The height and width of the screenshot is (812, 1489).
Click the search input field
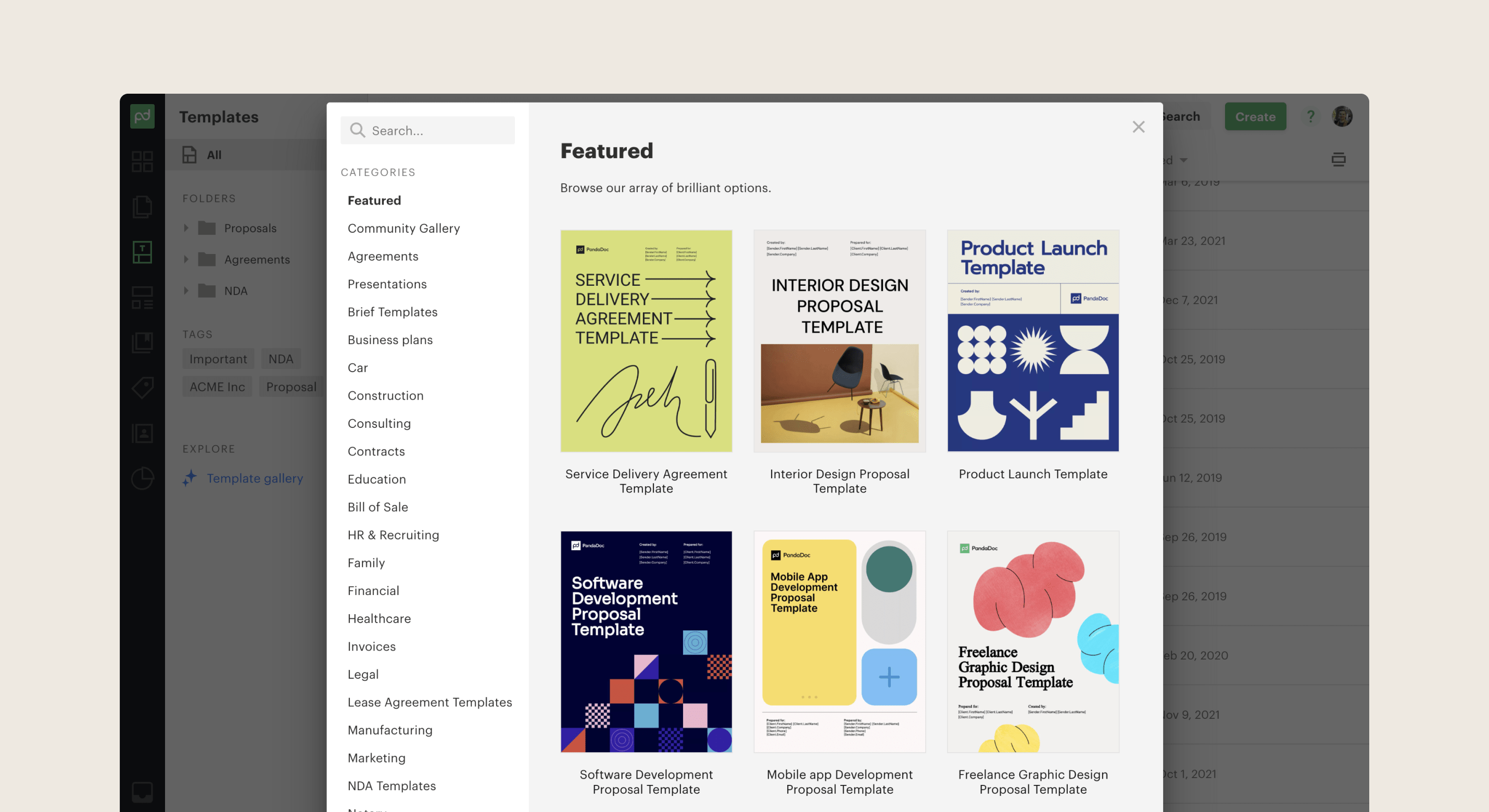tap(428, 130)
